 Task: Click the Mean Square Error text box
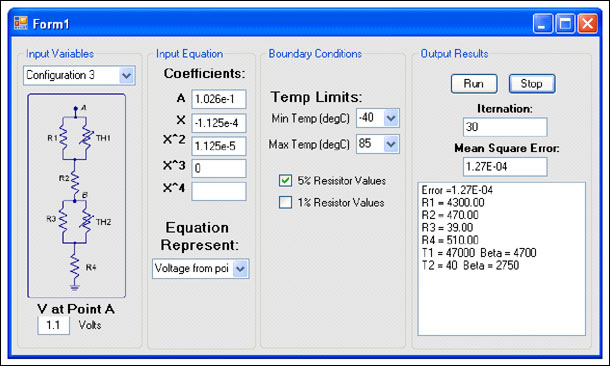click(505, 166)
